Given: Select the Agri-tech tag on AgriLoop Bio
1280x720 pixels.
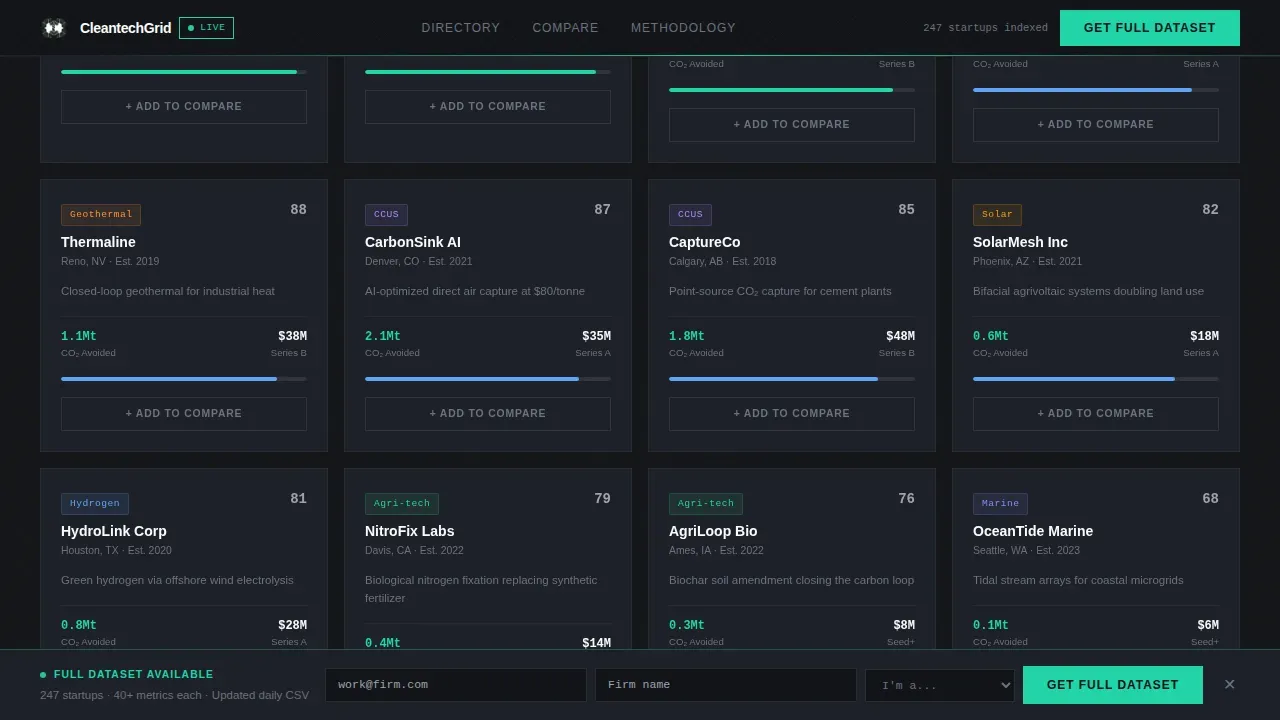Looking at the screenshot, I should (706, 504).
